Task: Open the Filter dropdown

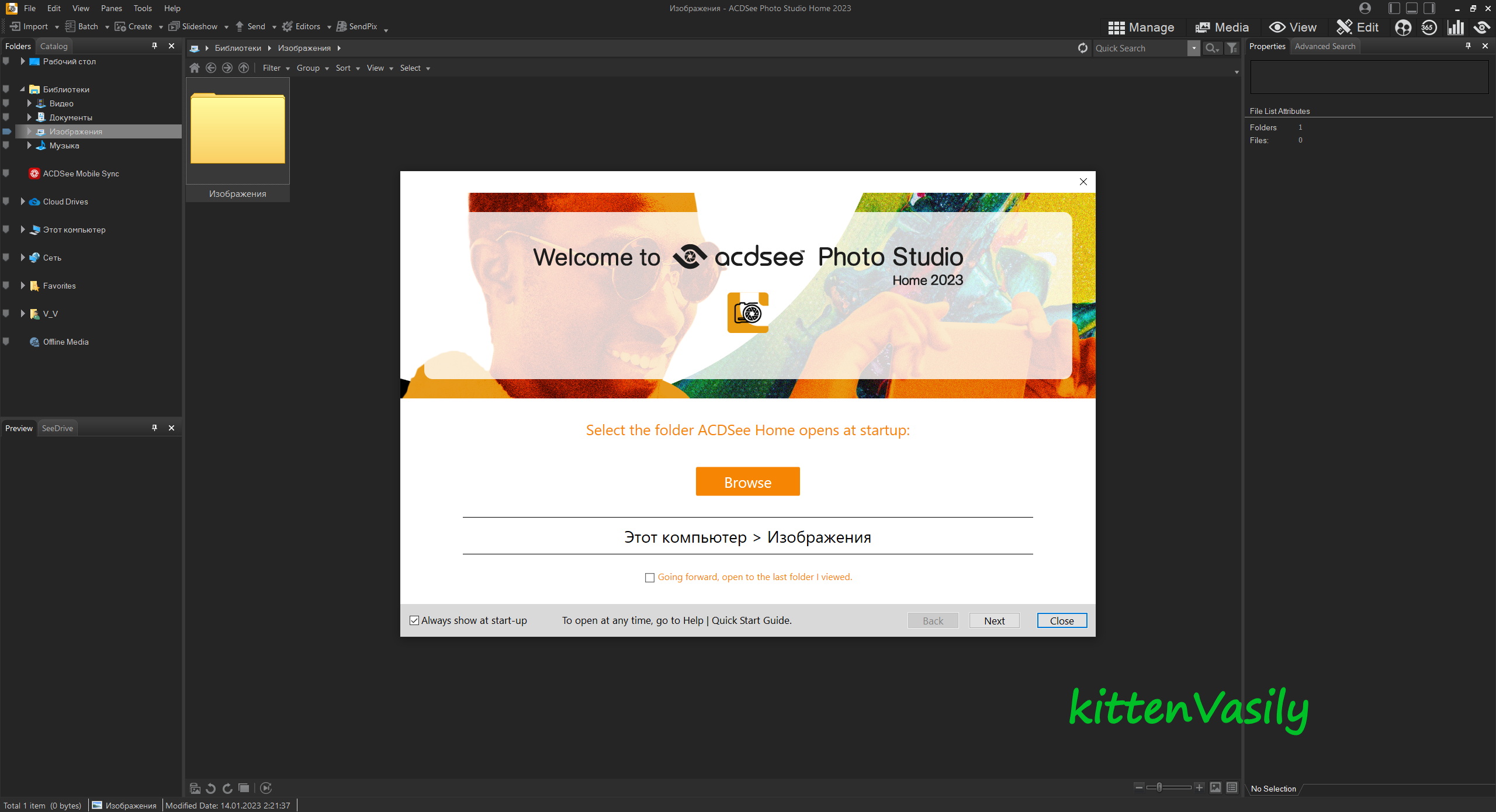Action: coord(276,68)
